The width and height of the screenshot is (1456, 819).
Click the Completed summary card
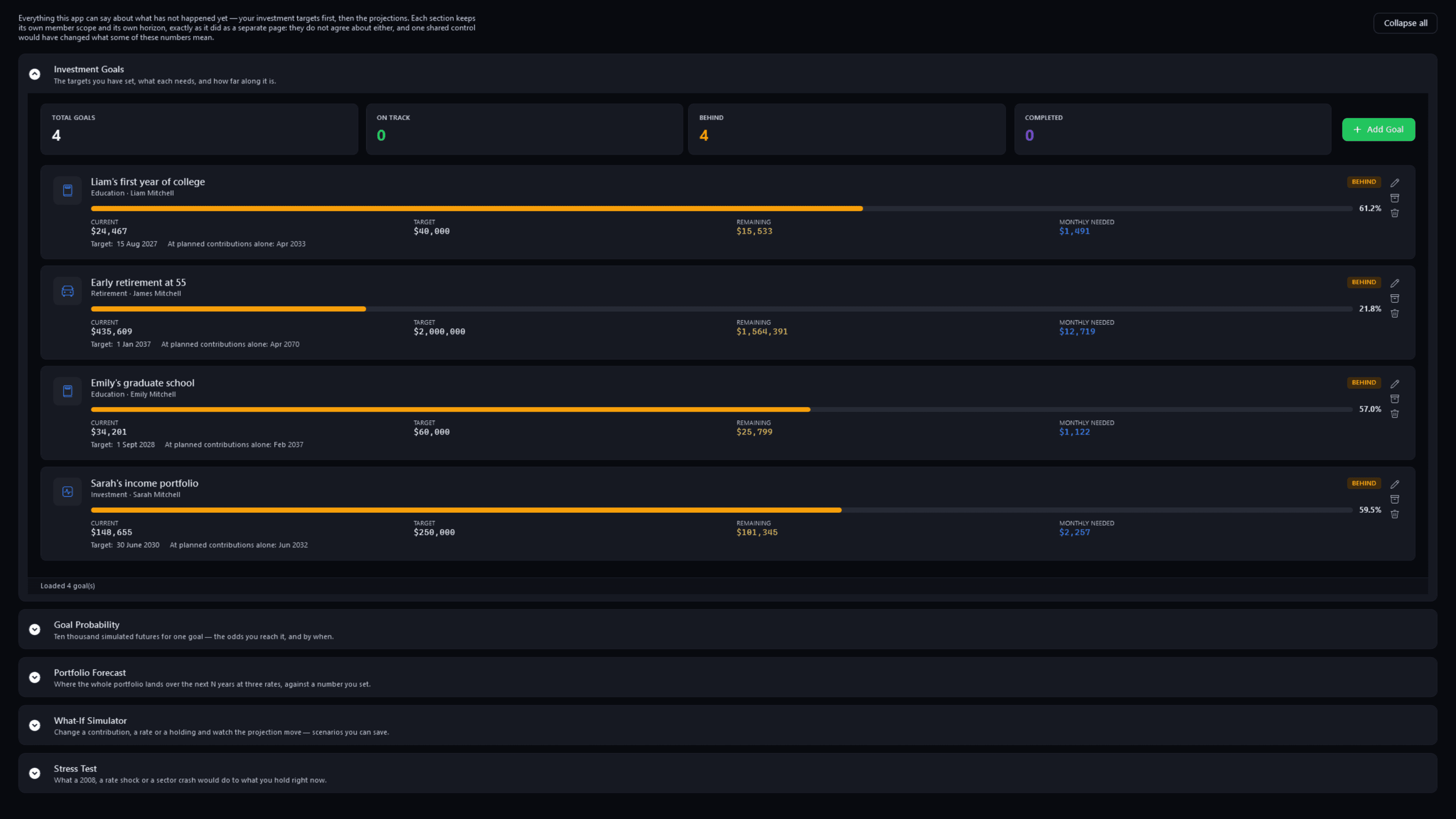(x=1172, y=129)
